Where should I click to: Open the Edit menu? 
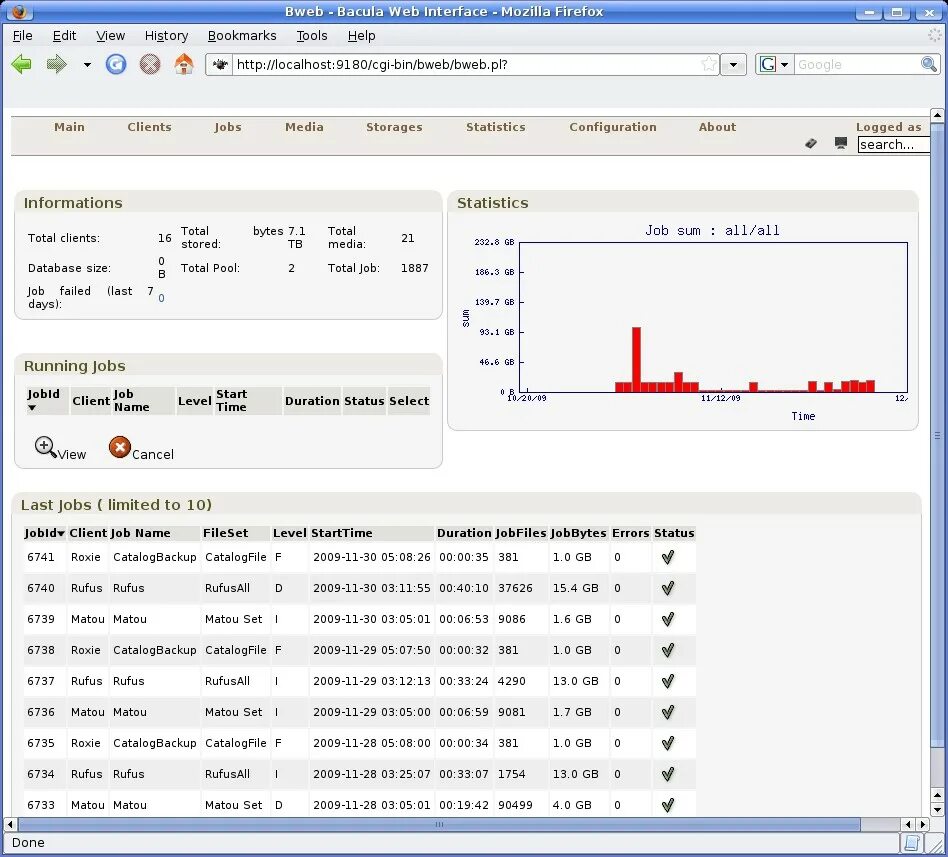point(64,36)
